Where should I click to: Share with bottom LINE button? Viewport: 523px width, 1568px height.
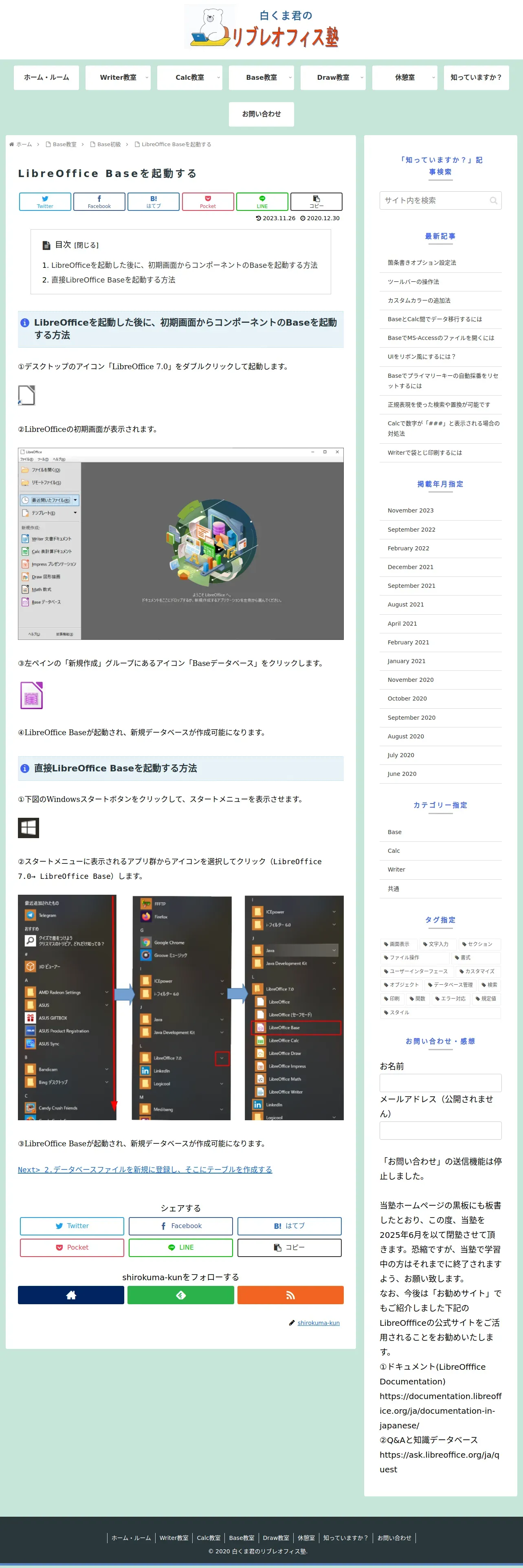point(181,1247)
